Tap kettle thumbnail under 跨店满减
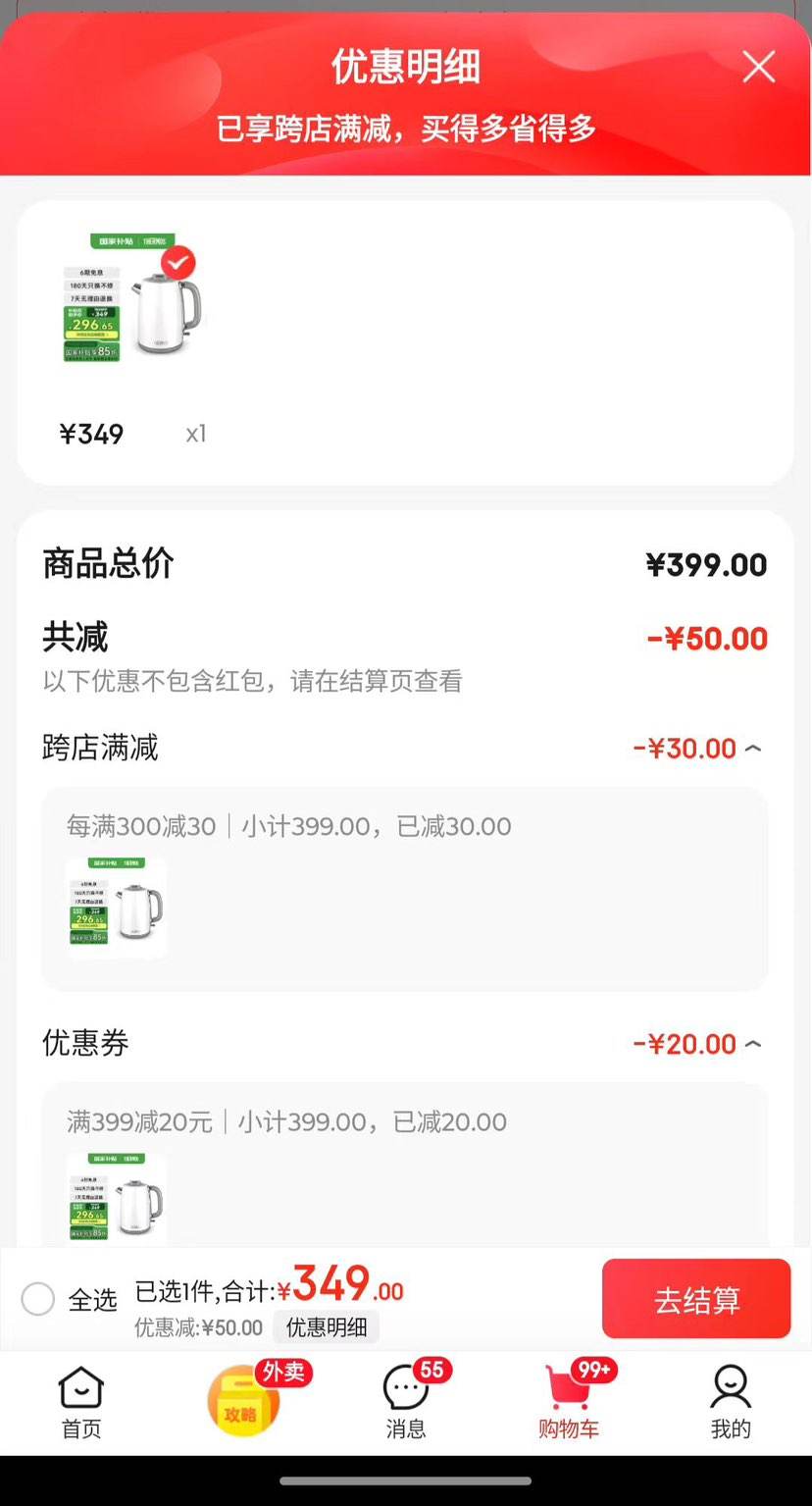This screenshot has height=1506, width=812. [x=116, y=908]
